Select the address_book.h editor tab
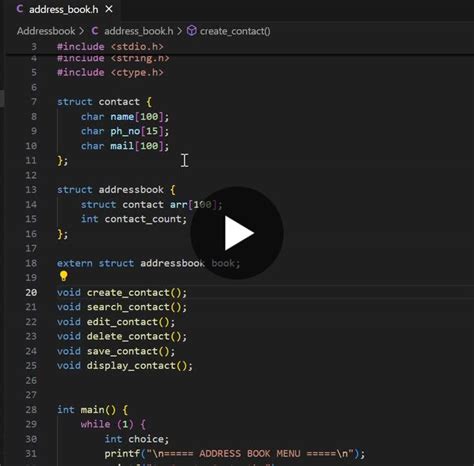This screenshot has height=466, width=474. pyautogui.click(x=64, y=10)
